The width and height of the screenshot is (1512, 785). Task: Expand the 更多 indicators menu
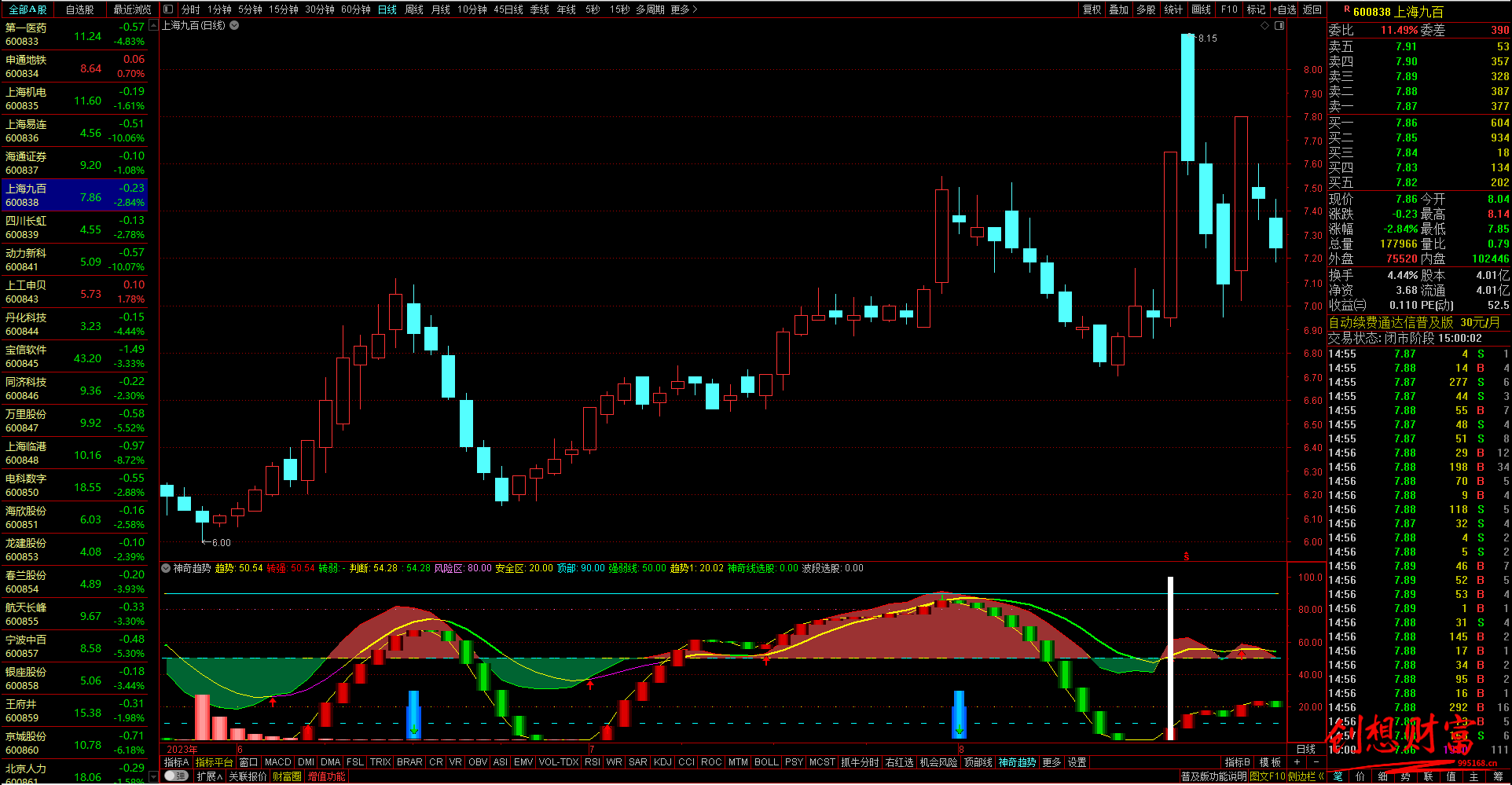coord(1051,762)
